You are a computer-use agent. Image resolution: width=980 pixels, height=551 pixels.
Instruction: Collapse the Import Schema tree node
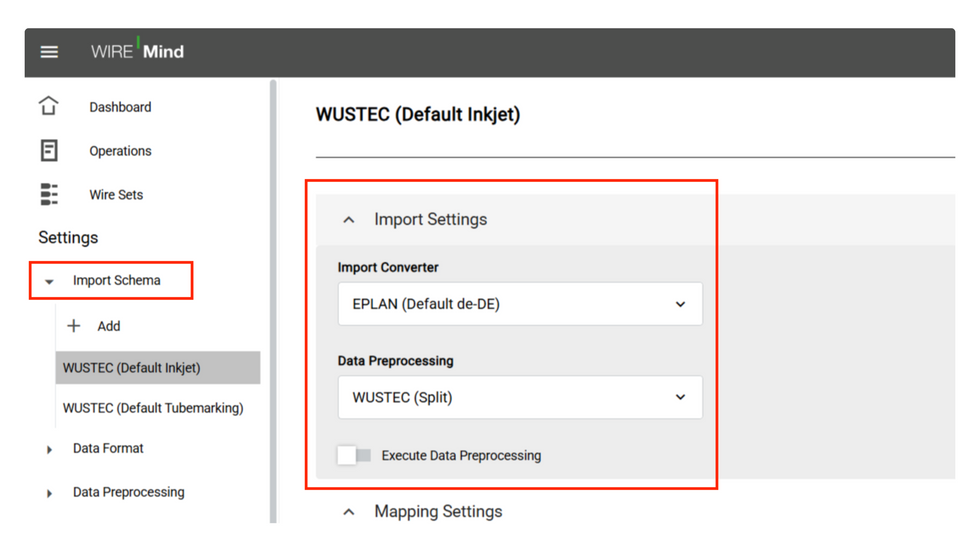click(49, 282)
